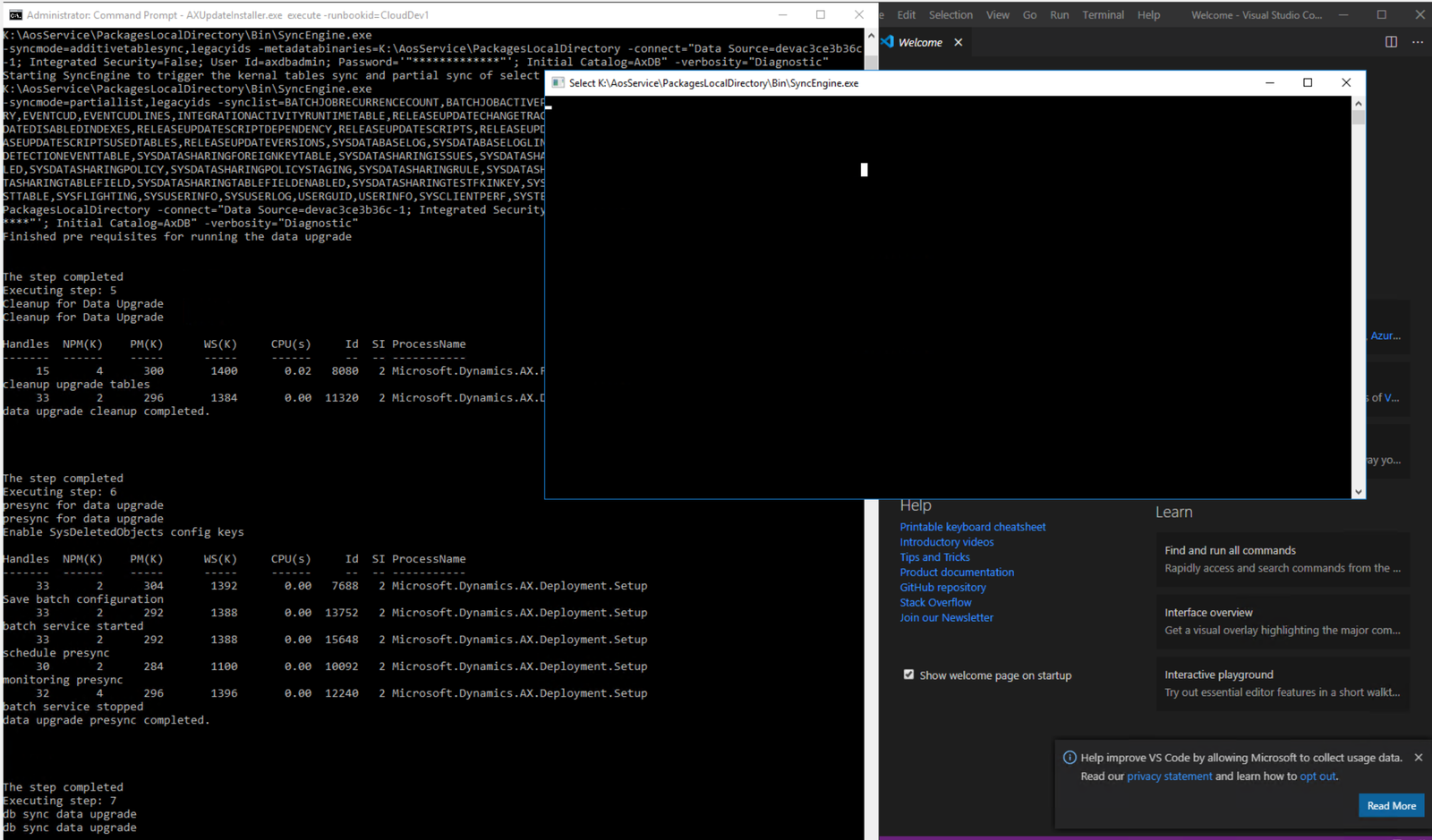
Task: Open the Run menu
Action: (x=1059, y=15)
